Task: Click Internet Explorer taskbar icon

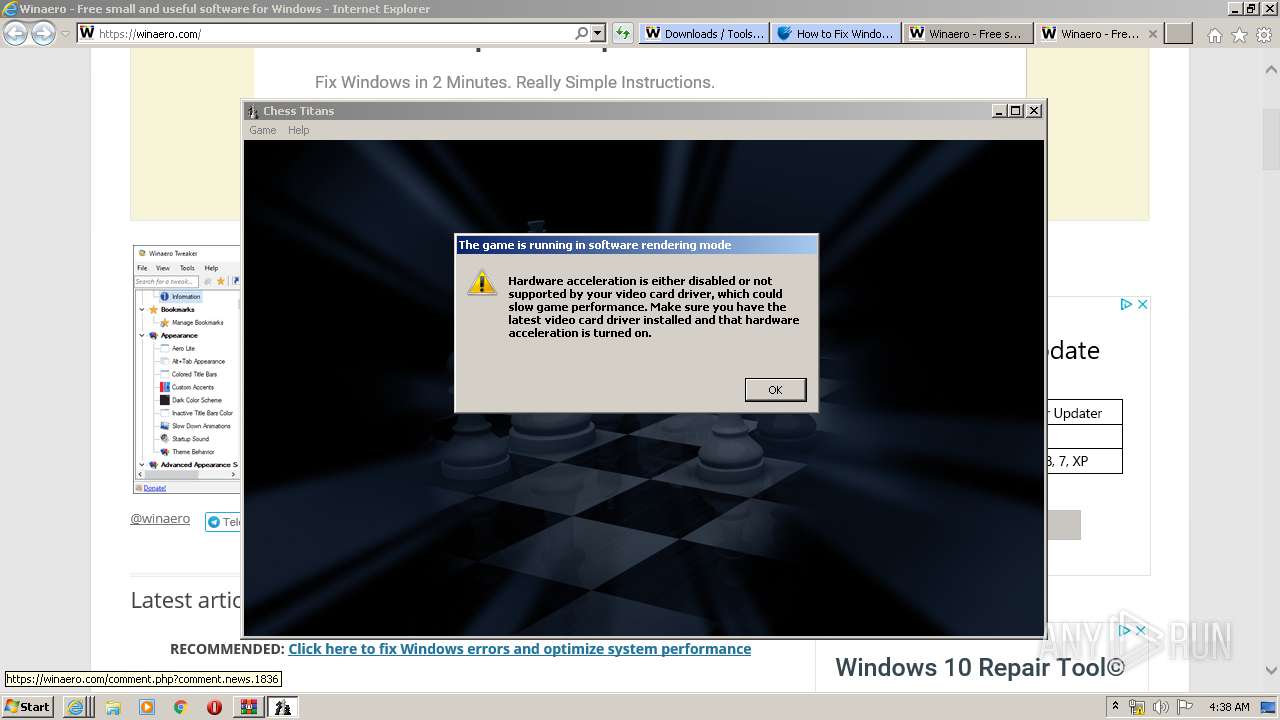Action: pyautogui.click(x=75, y=707)
